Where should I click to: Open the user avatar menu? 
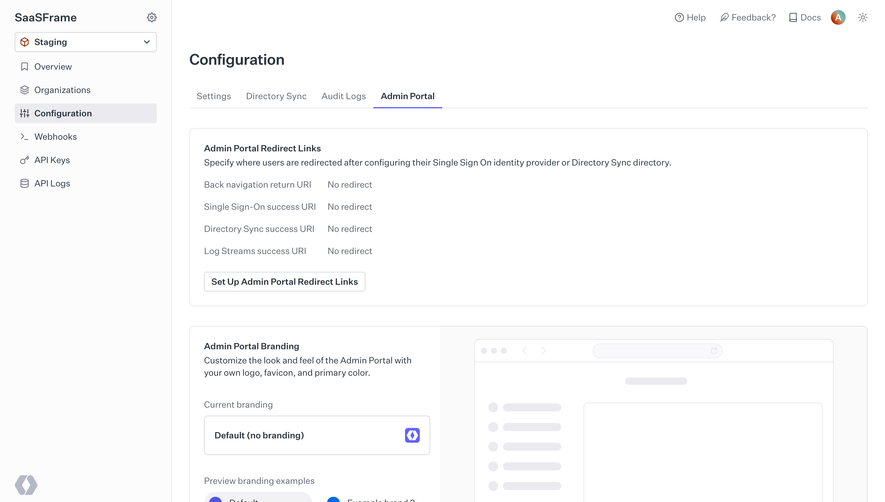tap(838, 18)
